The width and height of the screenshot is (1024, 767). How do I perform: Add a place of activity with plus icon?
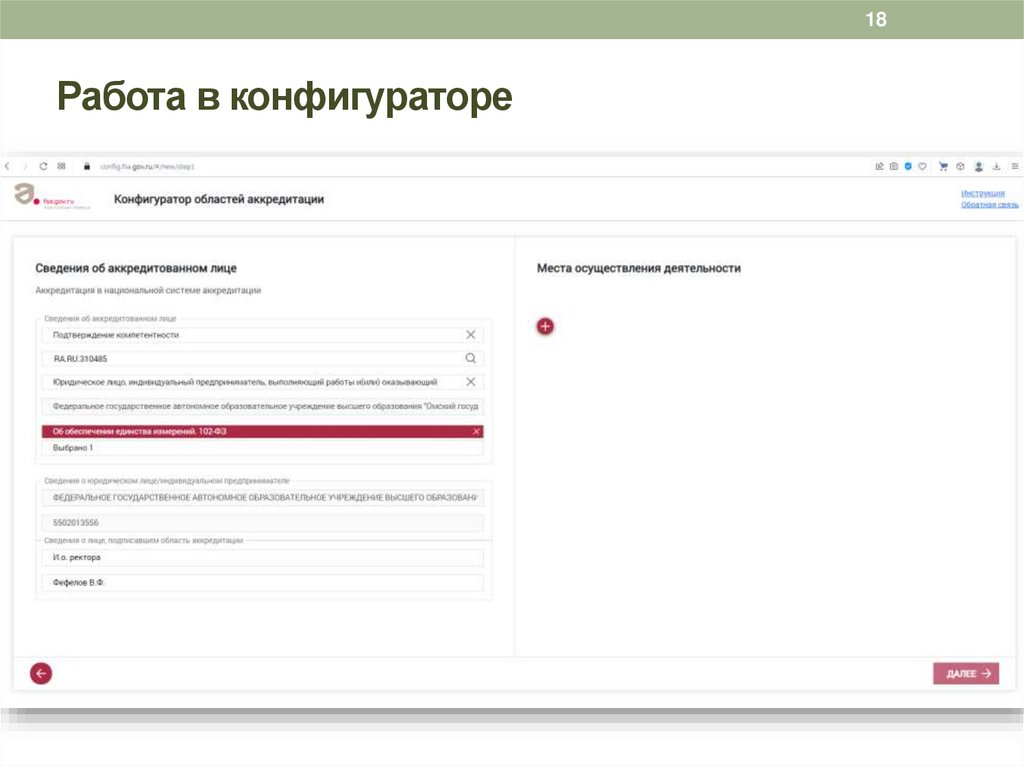[545, 326]
